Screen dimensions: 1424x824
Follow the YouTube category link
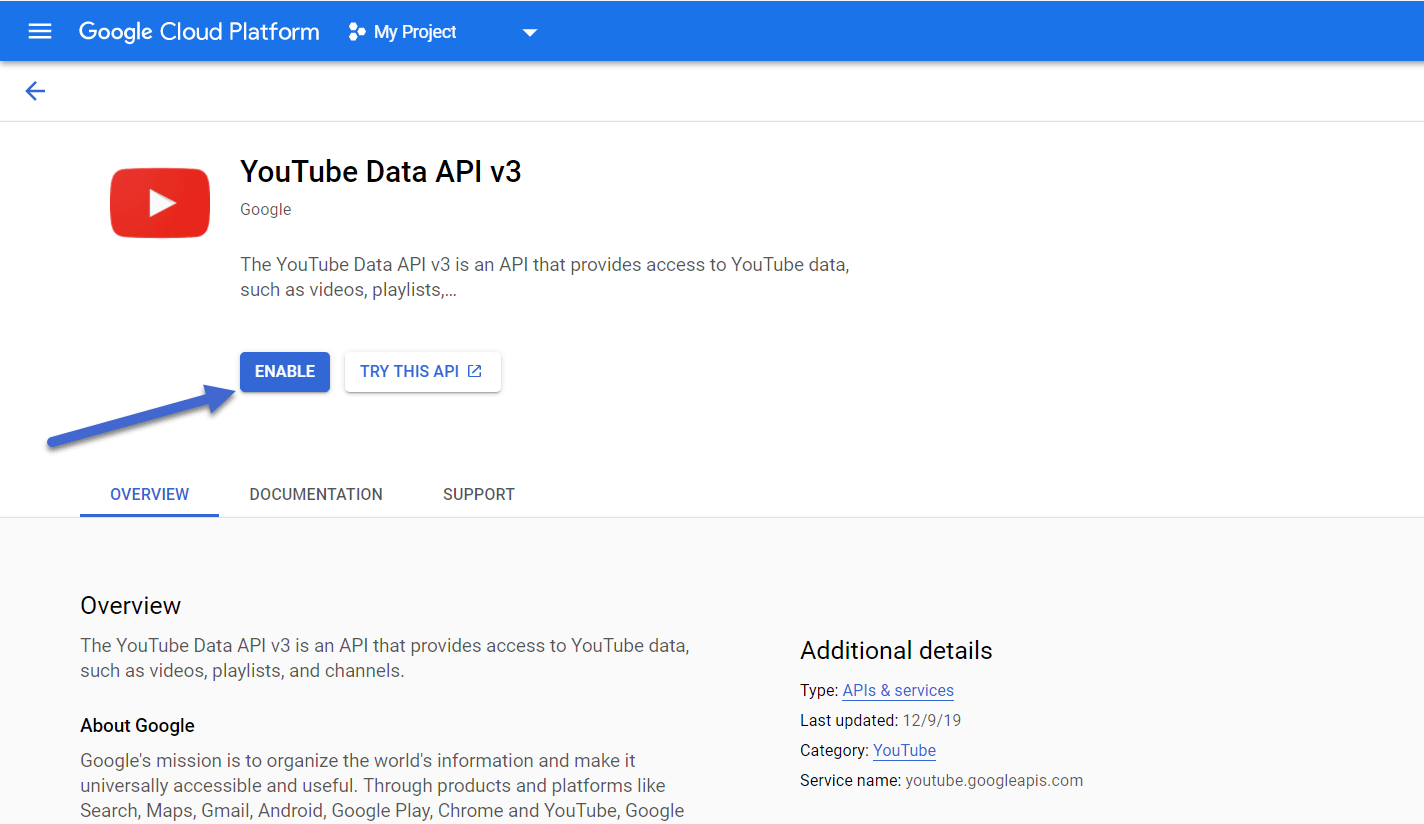(904, 750)
